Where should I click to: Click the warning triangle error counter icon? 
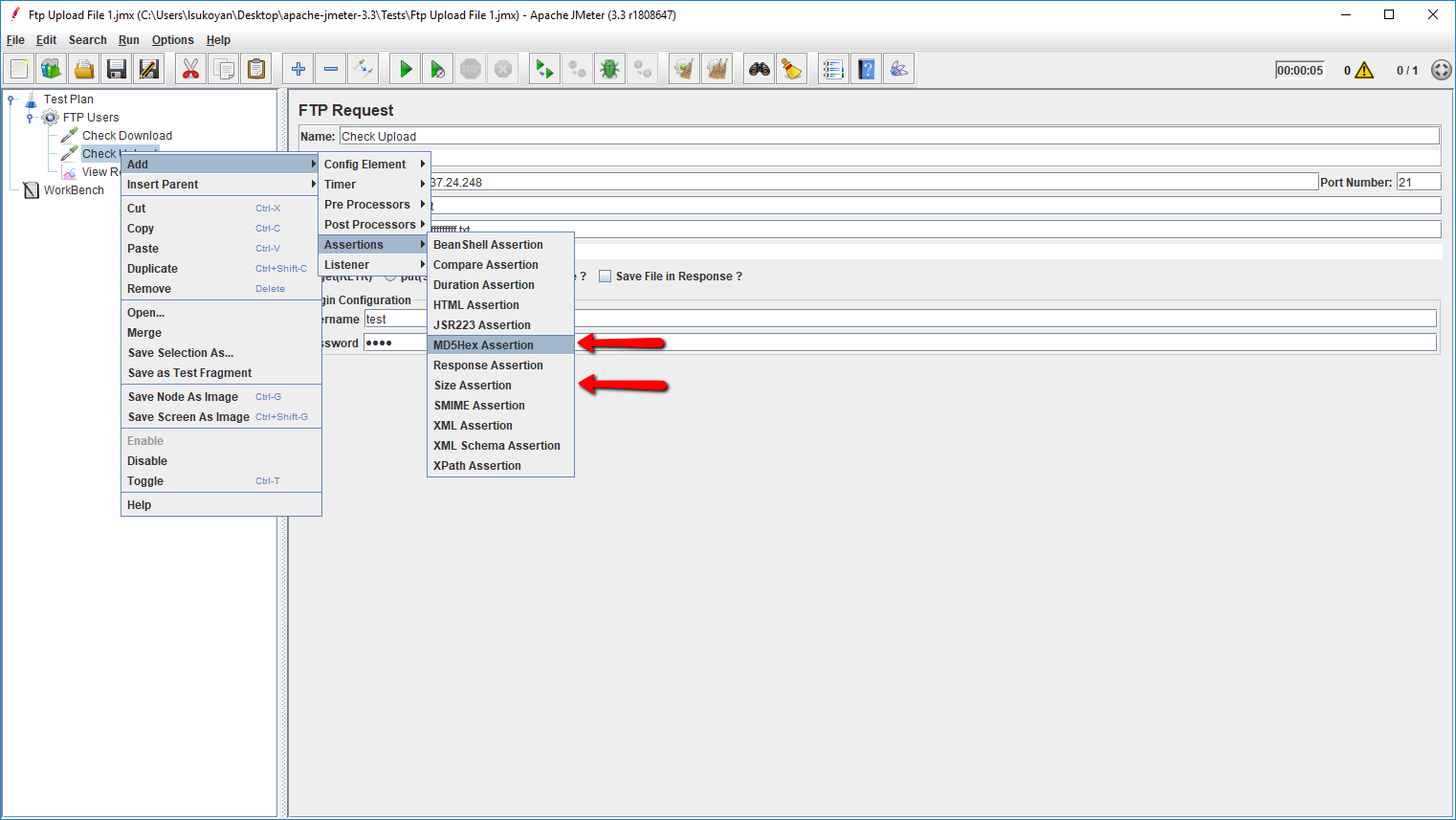click(x=1364, y=70)
